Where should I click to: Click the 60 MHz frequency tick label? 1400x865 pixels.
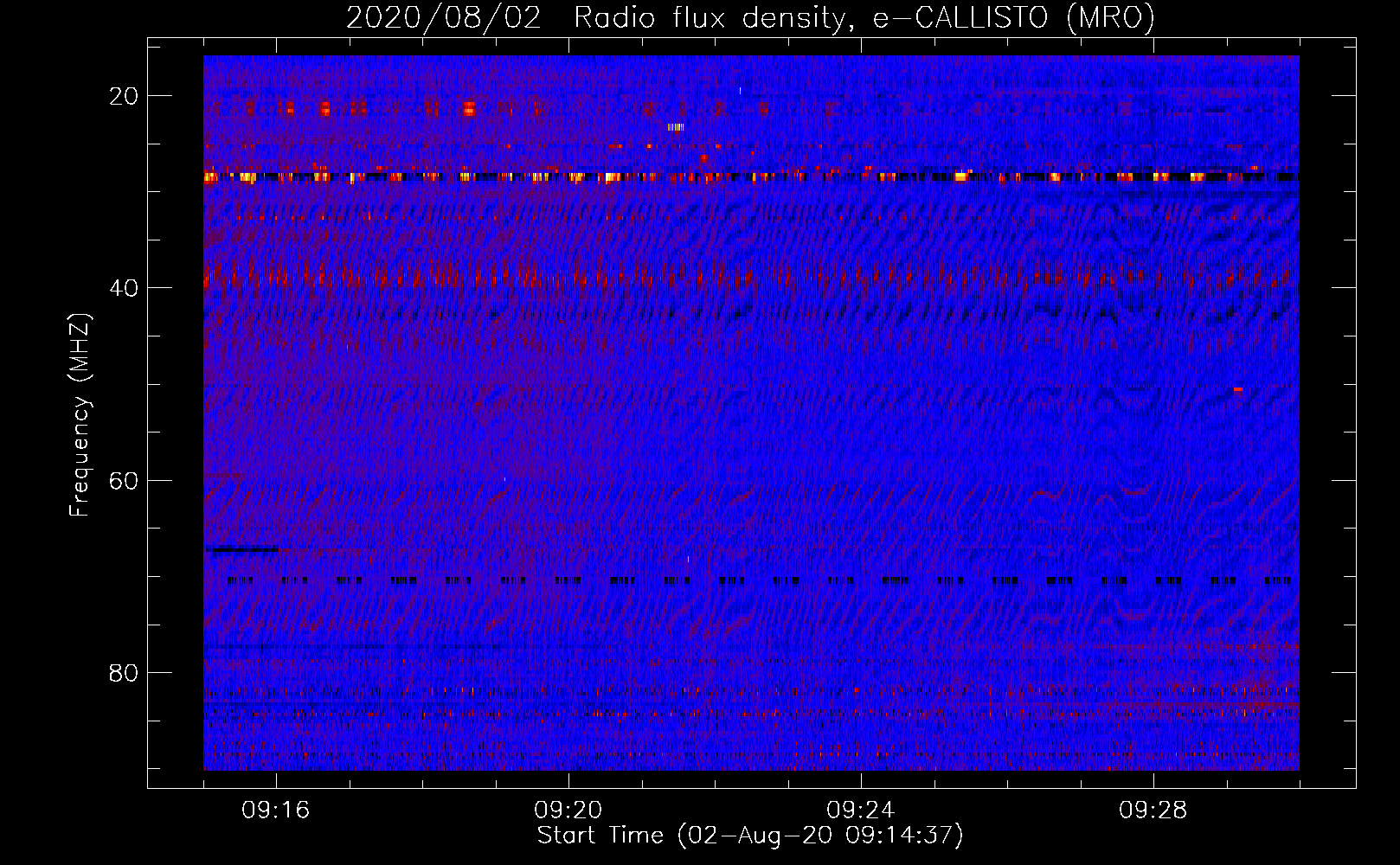pyautogui.click(x=125, y=480)
